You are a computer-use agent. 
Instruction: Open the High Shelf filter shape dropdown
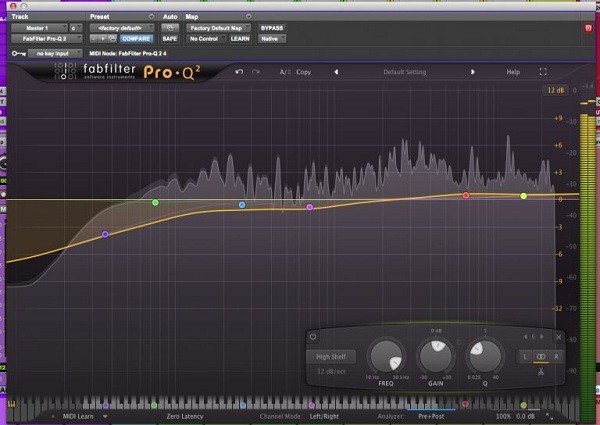click(x=330, y=356)
